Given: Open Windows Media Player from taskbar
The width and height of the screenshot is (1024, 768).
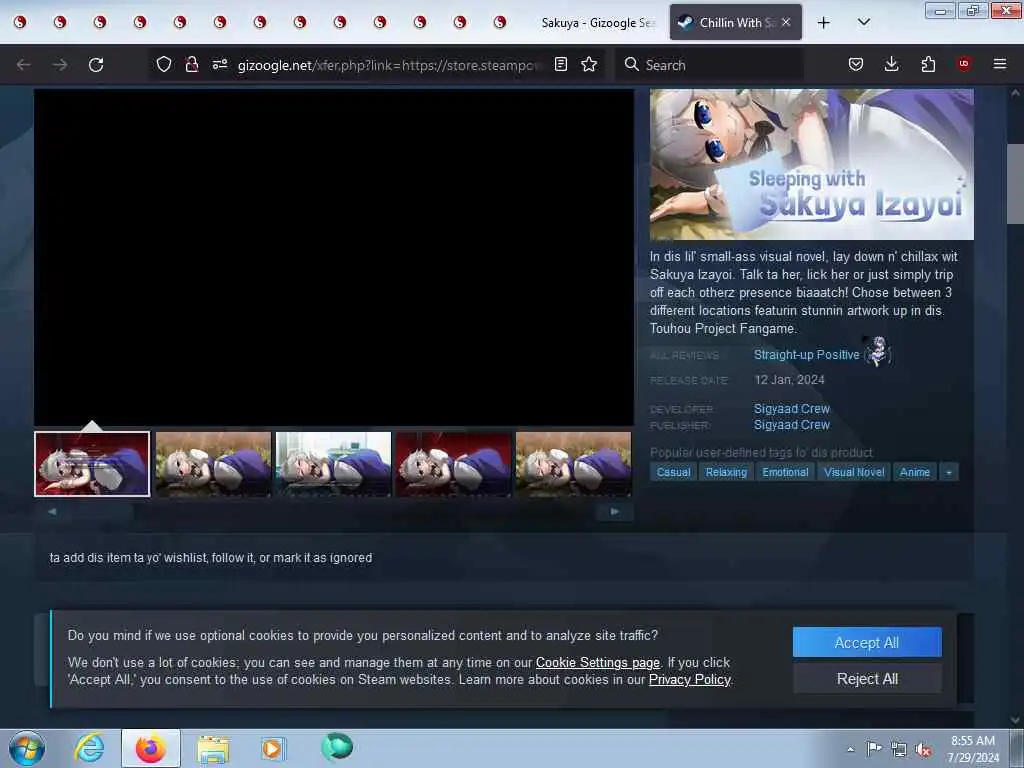Looking at the screenshot, I should coord(272,748).
